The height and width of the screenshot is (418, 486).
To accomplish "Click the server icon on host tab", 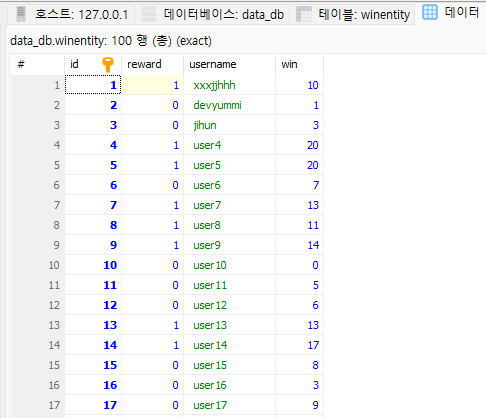I will click(x=21, y=14).
